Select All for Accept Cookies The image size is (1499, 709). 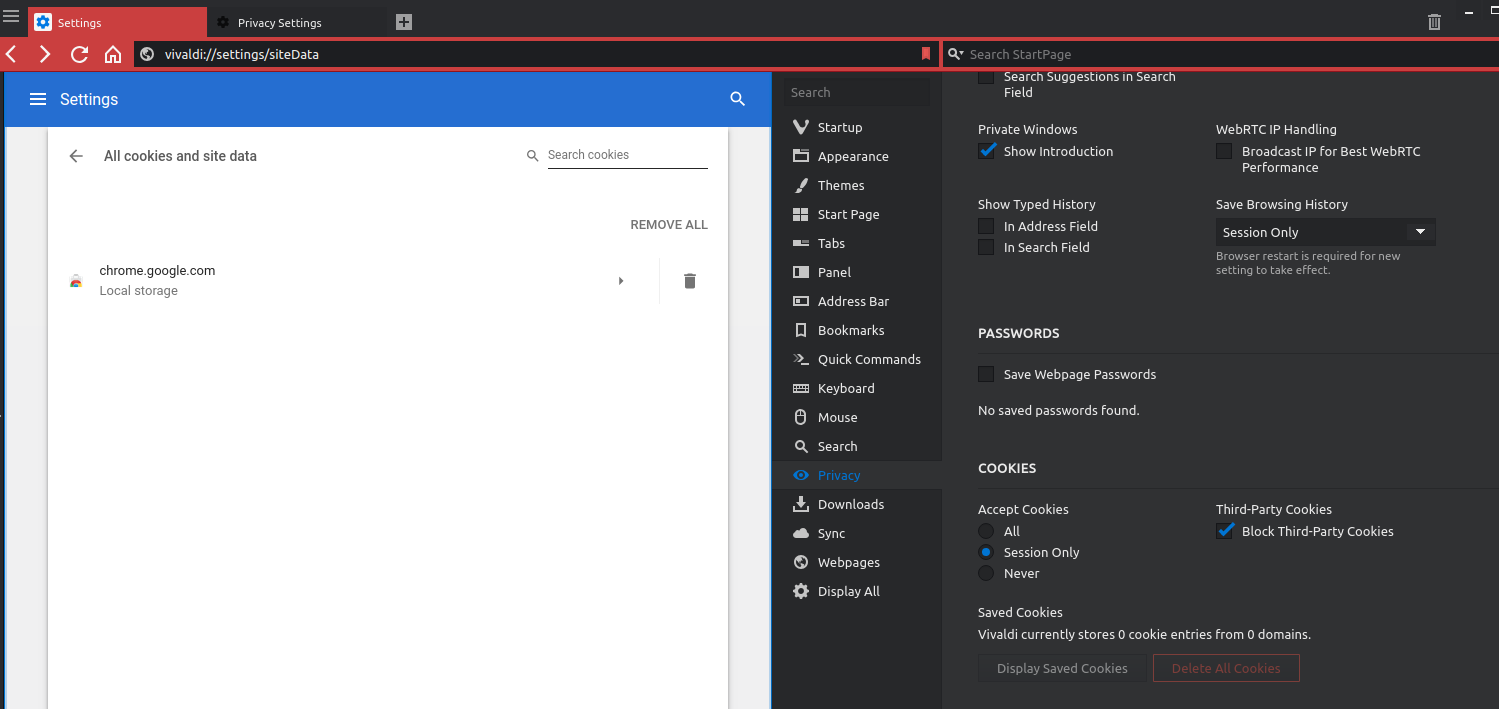click(x=986, y=531)
